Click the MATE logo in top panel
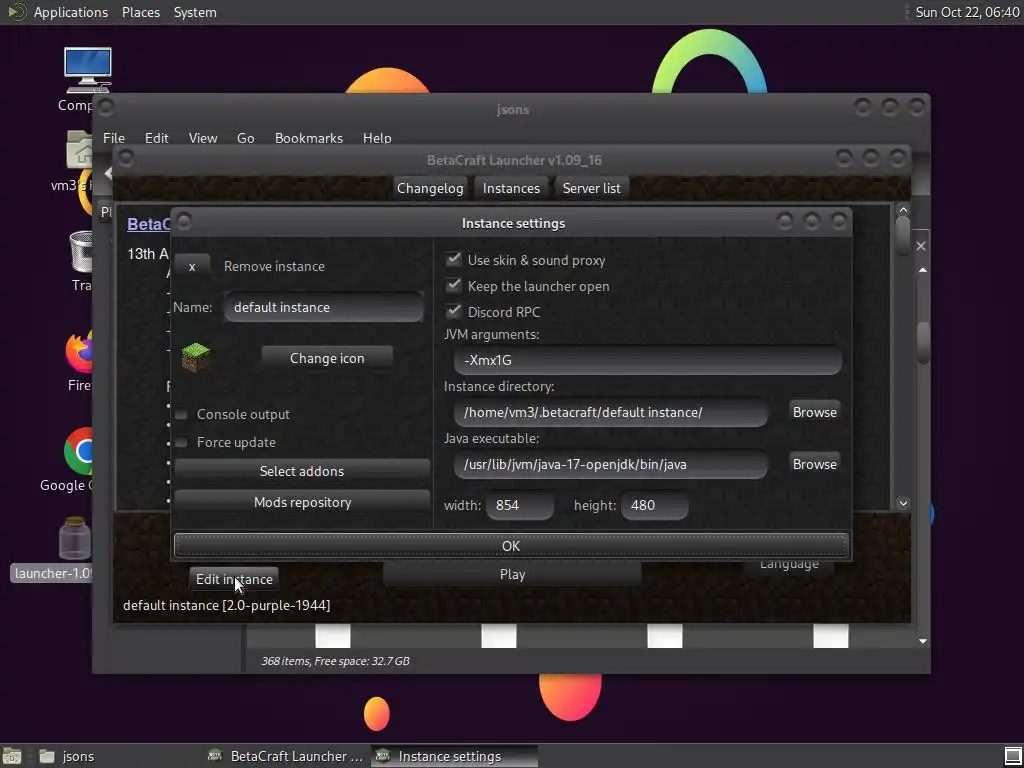The height and width of the screenshot is (768, 1024). pos(16,12)
